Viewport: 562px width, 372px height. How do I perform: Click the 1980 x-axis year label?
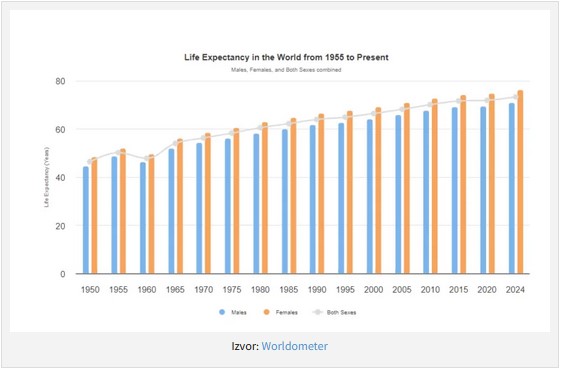[260, 290]
